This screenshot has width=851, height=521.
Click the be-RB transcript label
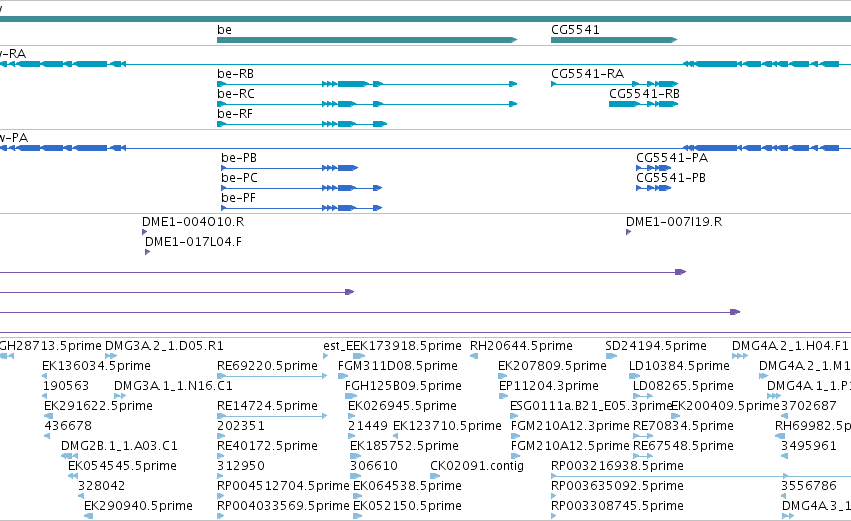236,74
